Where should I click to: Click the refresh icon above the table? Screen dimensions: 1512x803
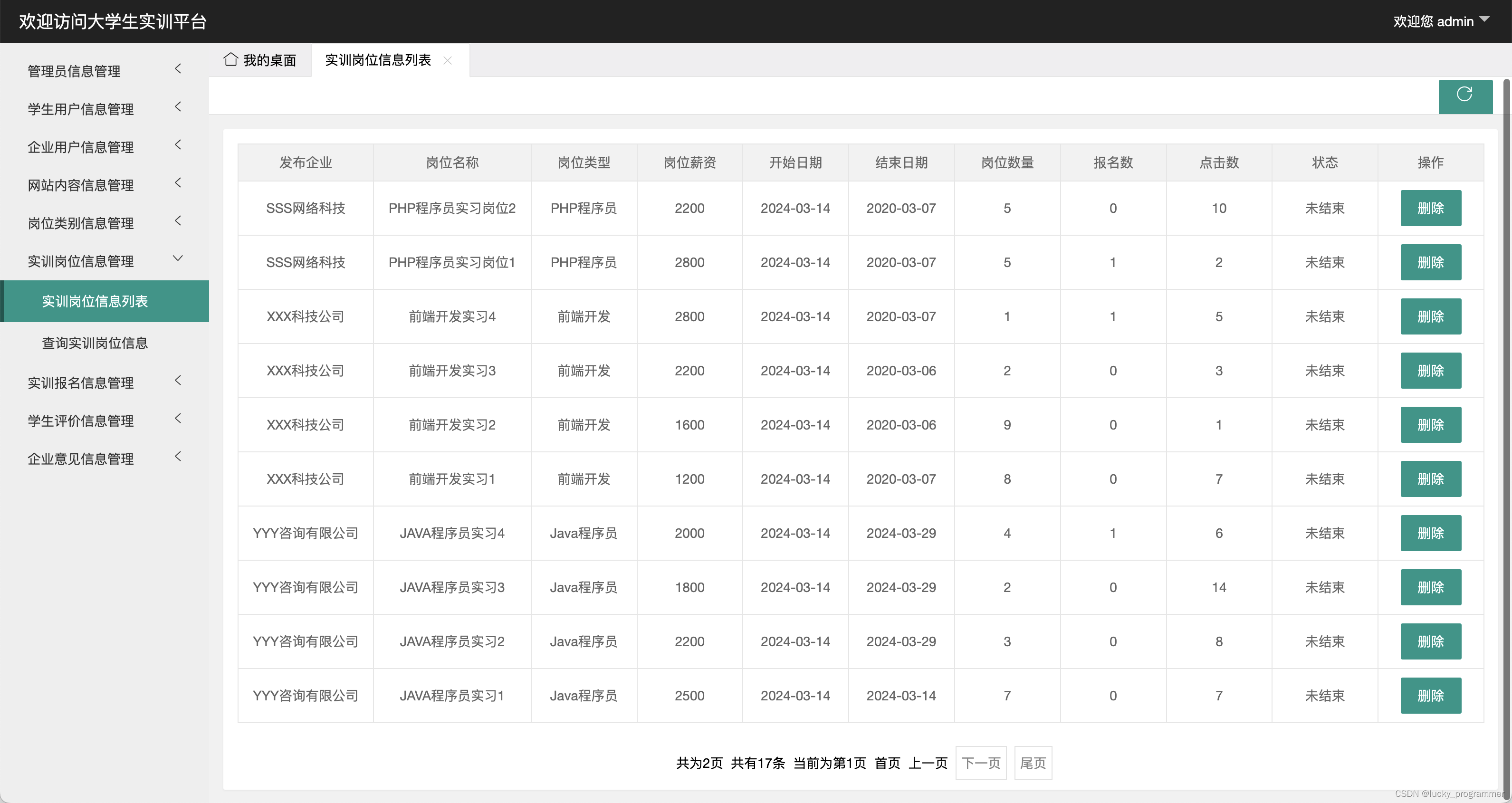coord(1465,96)
